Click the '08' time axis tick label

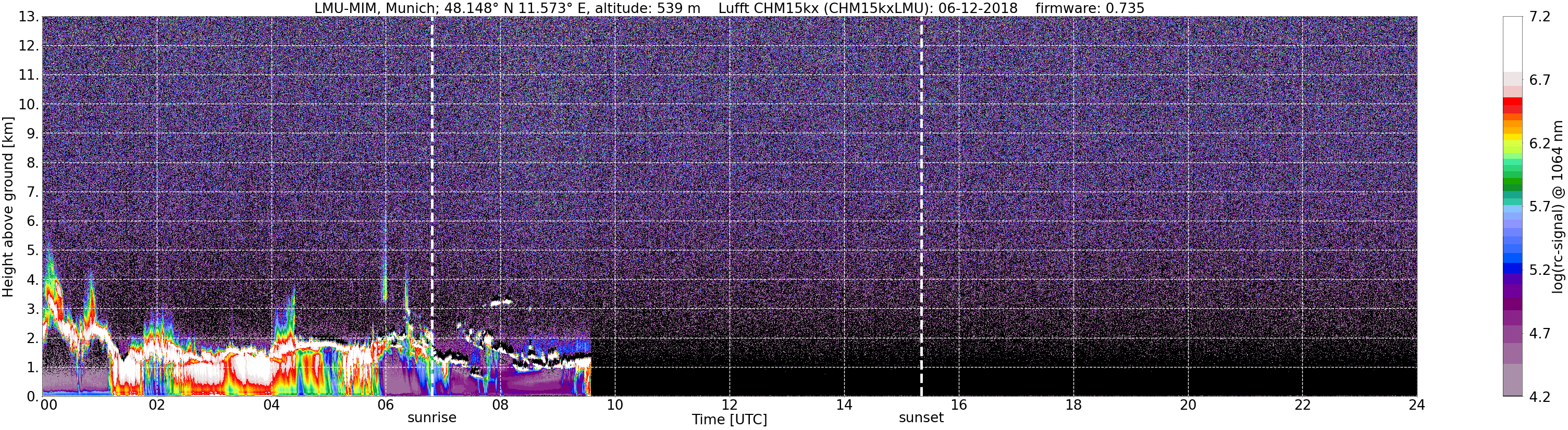click(x=500, y=405)
